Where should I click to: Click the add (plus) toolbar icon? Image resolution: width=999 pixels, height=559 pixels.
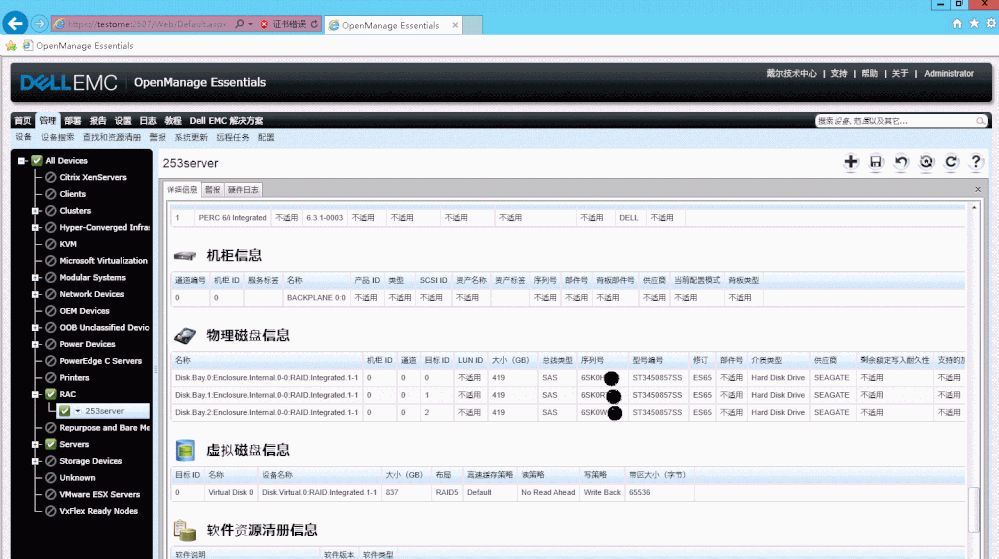coord(851,162)
